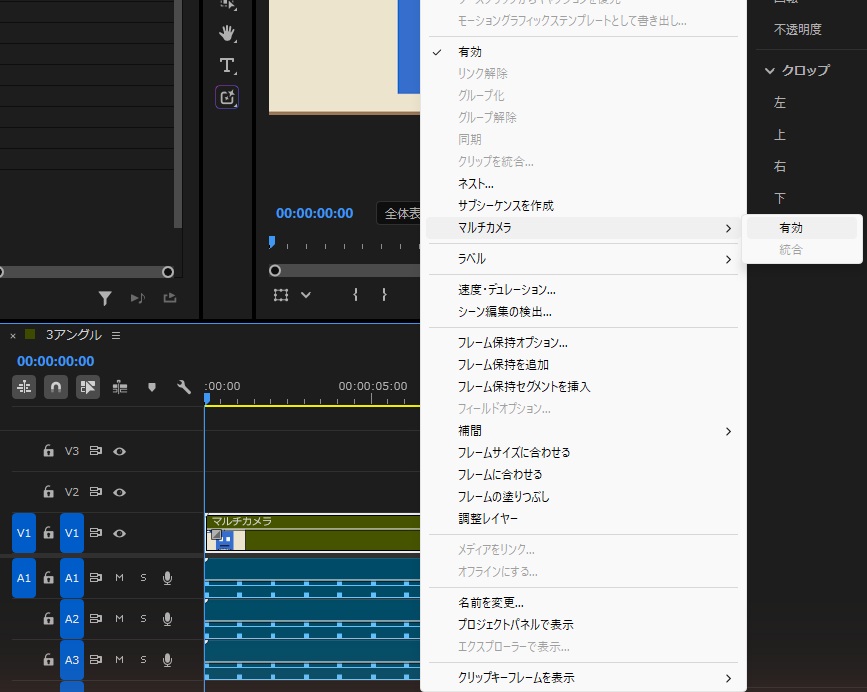Toggle sync lock for V3
Screen dimensions: 867x692
click(x=96, y=451)
